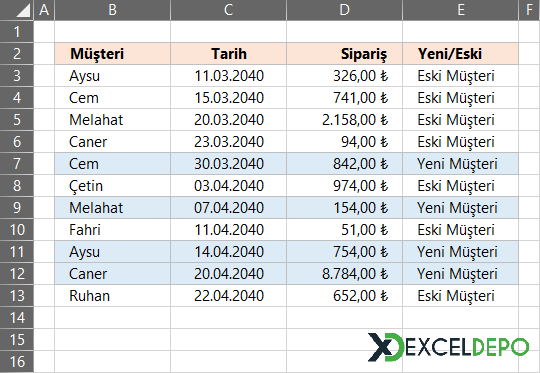This screenshot has width=540, height=373.
Task: Click the Müşteri header cell
Action: (112, 54)
